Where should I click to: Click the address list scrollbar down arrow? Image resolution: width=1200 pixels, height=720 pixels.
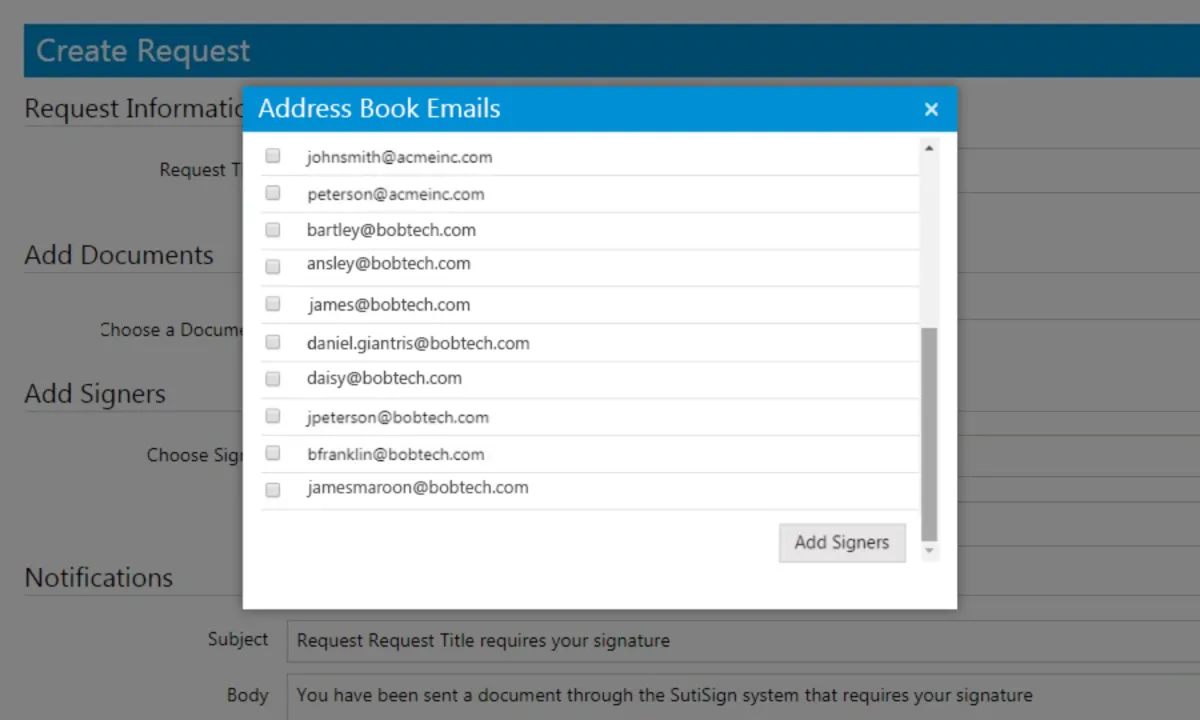pyautogui.click(x=929, y=551)
